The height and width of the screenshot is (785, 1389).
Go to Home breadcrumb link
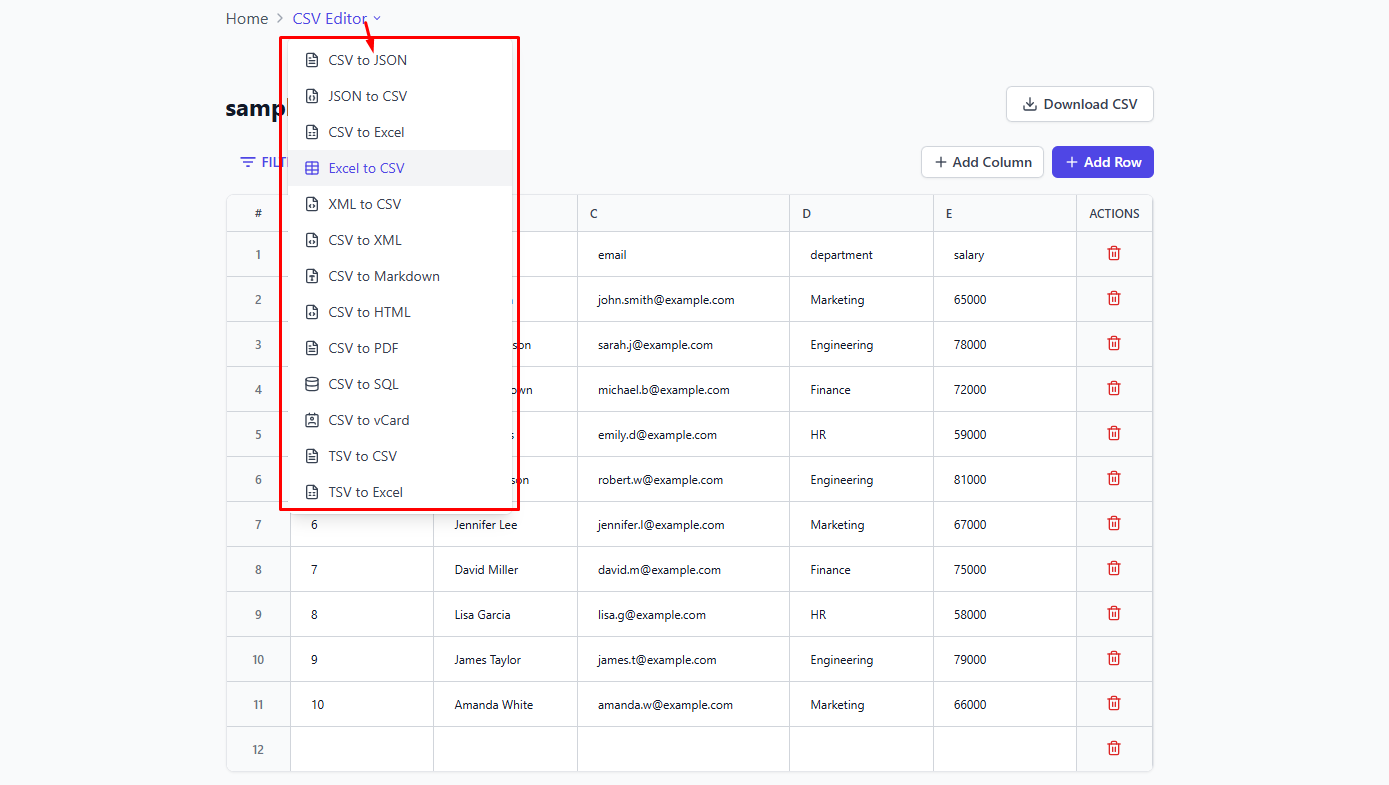(x=247, y=19)
